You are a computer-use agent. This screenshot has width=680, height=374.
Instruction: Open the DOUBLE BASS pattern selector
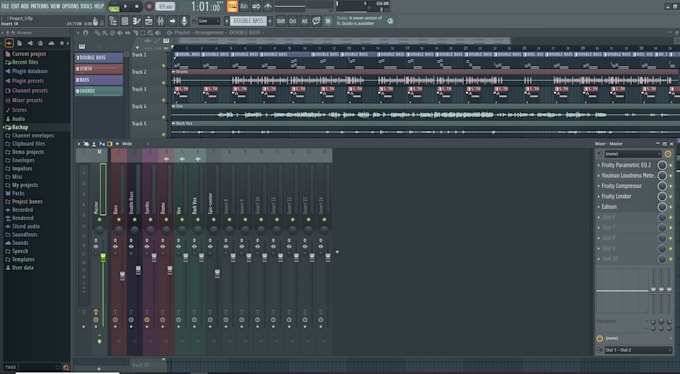coord(248,21)
